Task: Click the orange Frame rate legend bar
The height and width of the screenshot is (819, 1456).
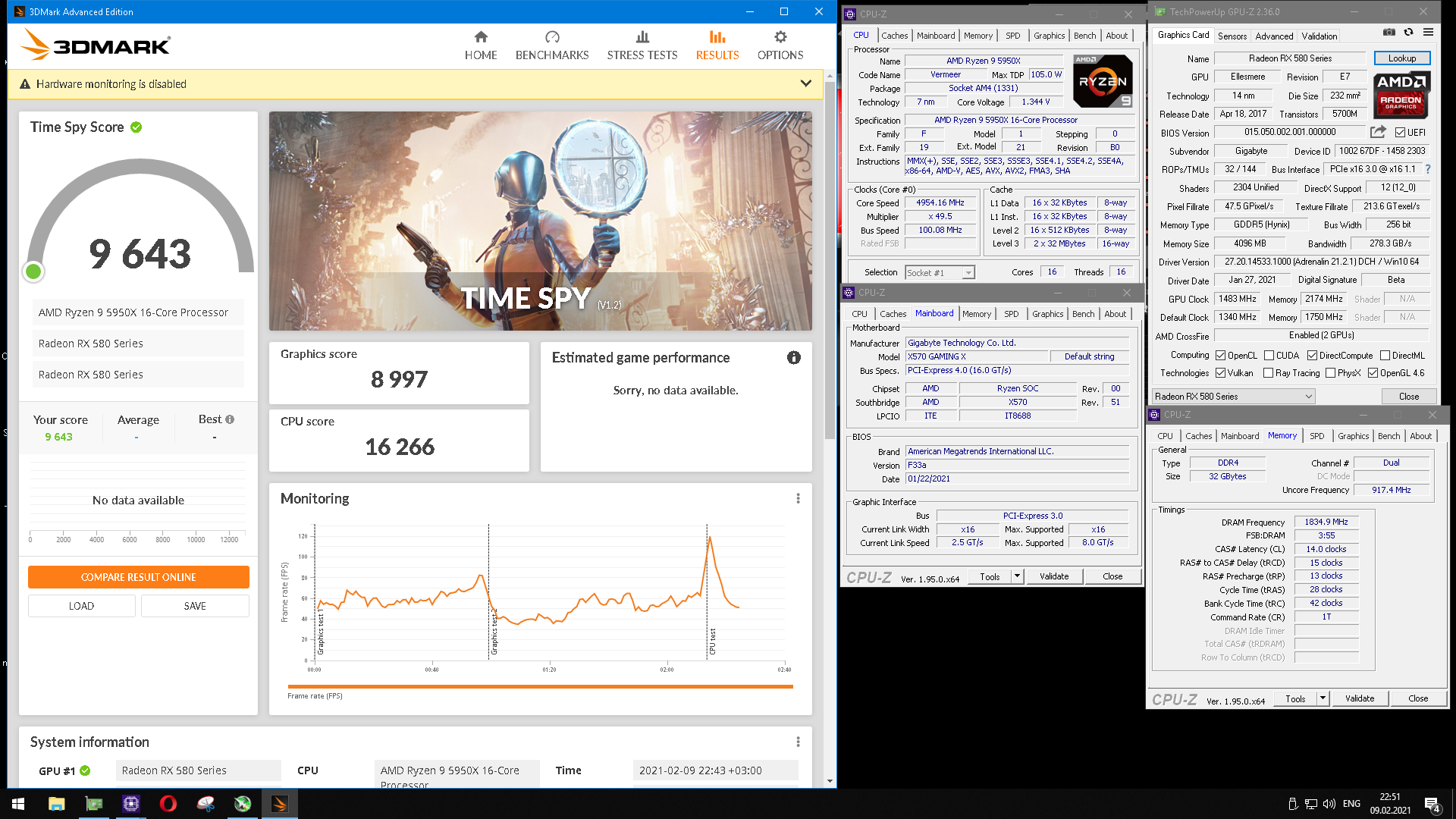Action: [x=540, y=686]
